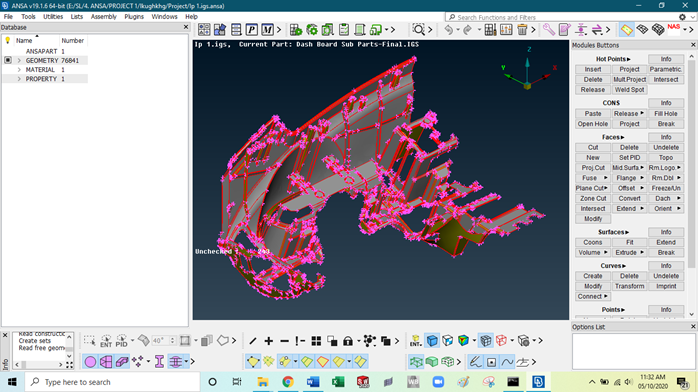Expand the GEOMETRY tree node

(x=19, y=61)
